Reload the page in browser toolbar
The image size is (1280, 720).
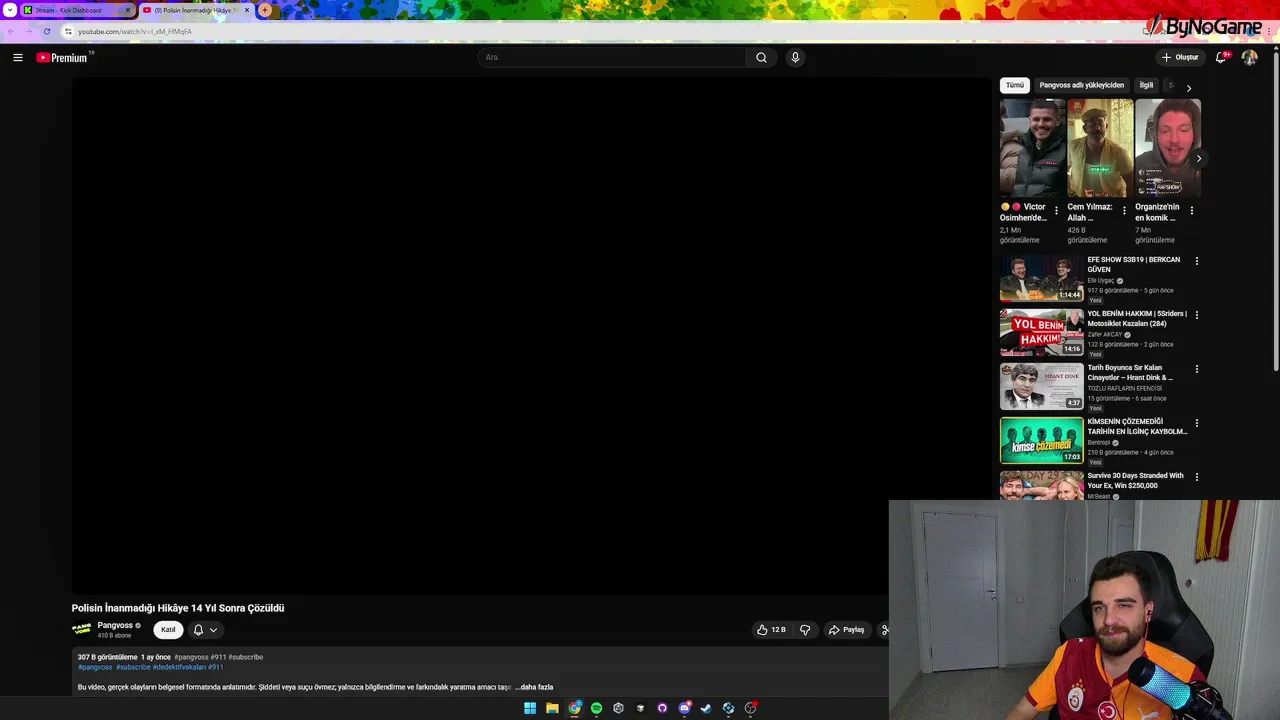(x=46, y=31)
